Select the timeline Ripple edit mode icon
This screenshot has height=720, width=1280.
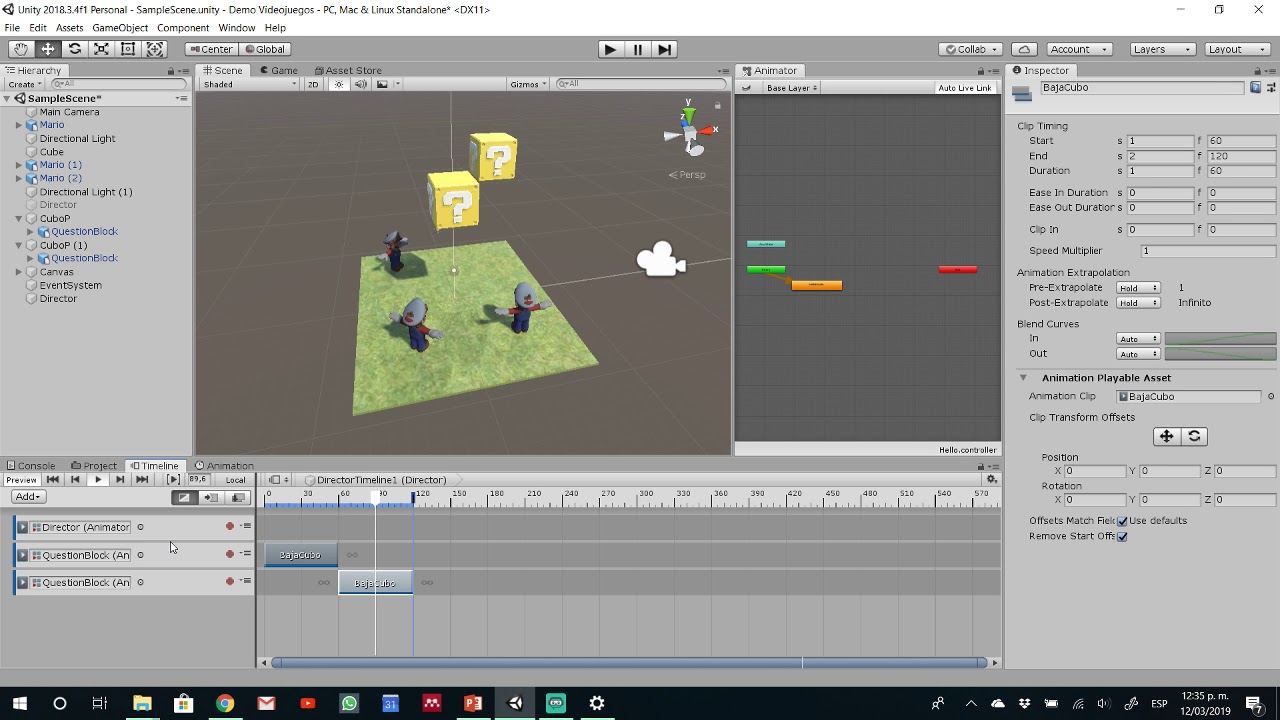coord(211,497)
